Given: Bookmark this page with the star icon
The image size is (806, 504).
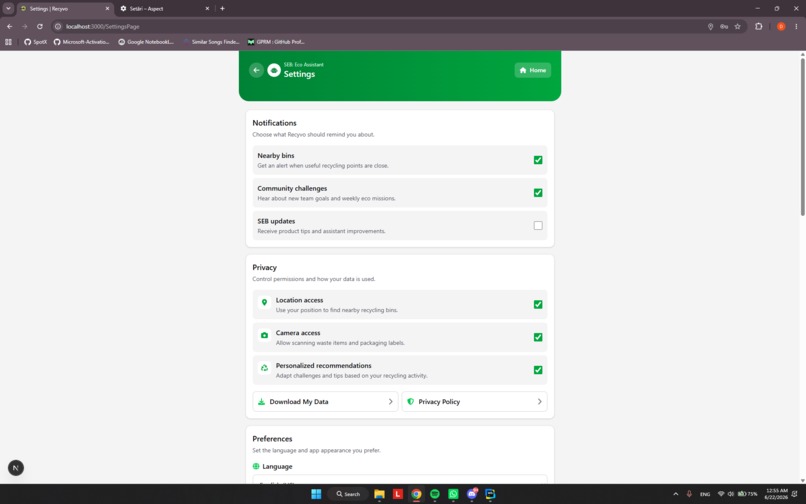Looking at the screenshot, I should pyautogui.click(x=738, y=26).
